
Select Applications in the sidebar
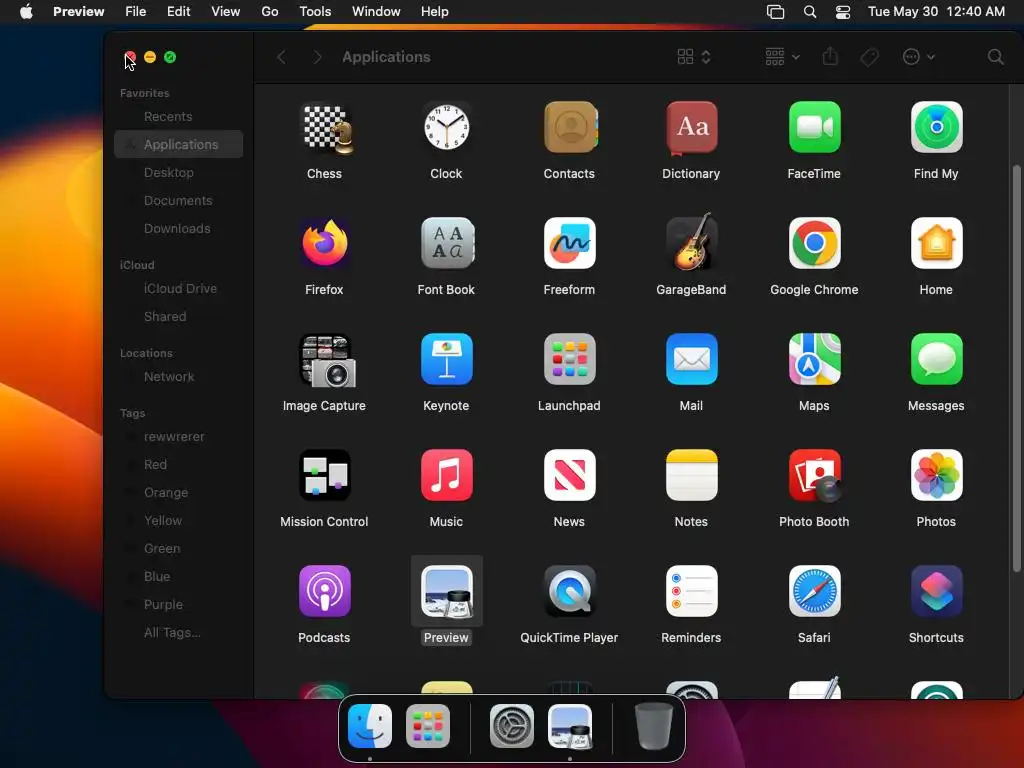coord(178,144)
